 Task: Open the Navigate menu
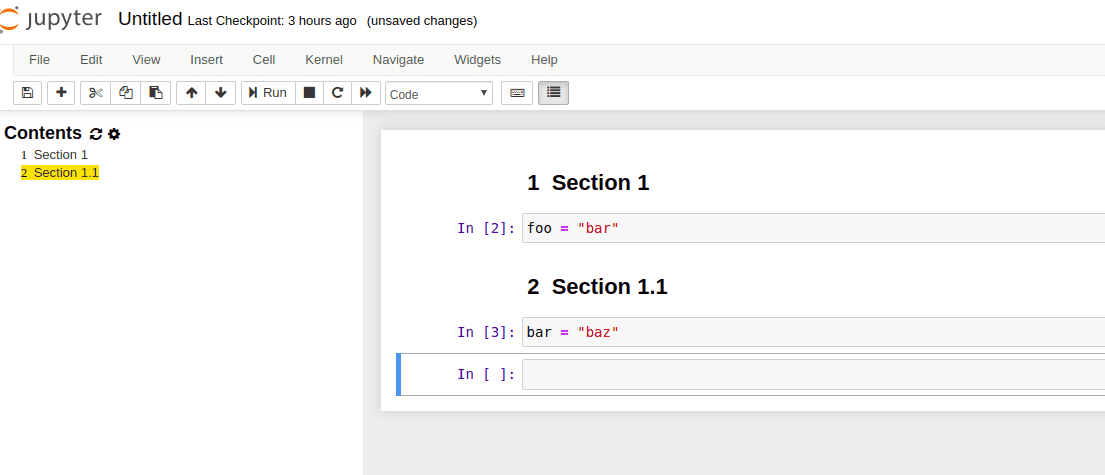(398, 60)
